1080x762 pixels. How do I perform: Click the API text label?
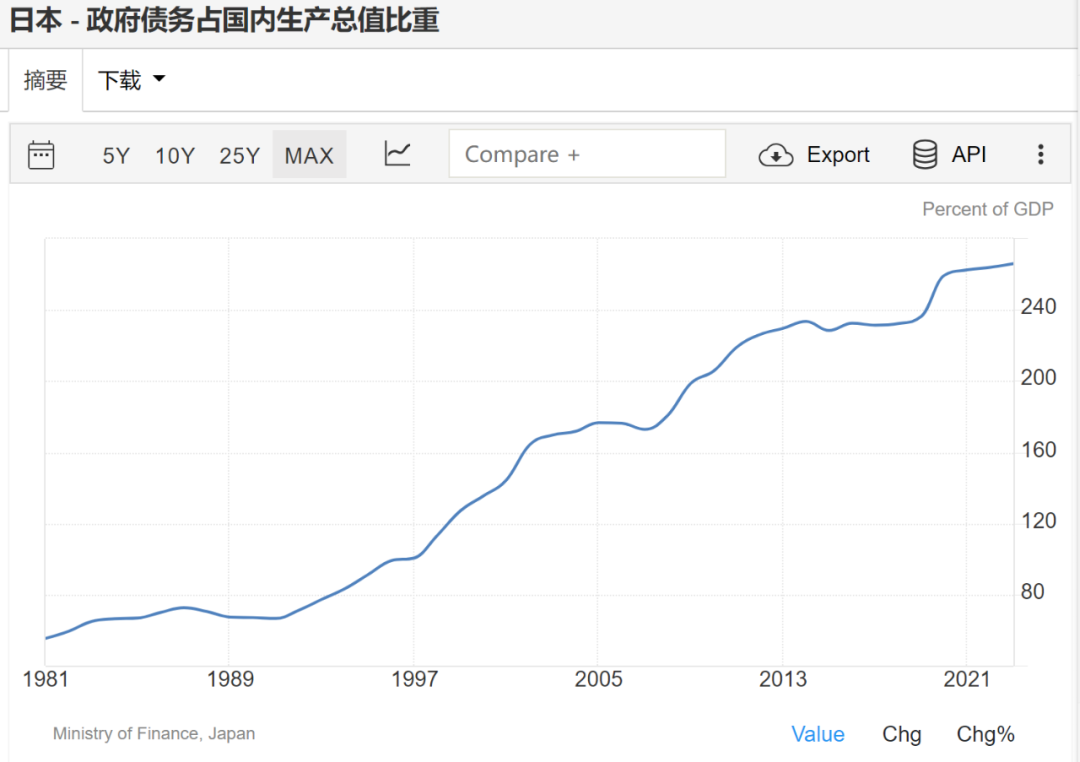pos(968,155)
